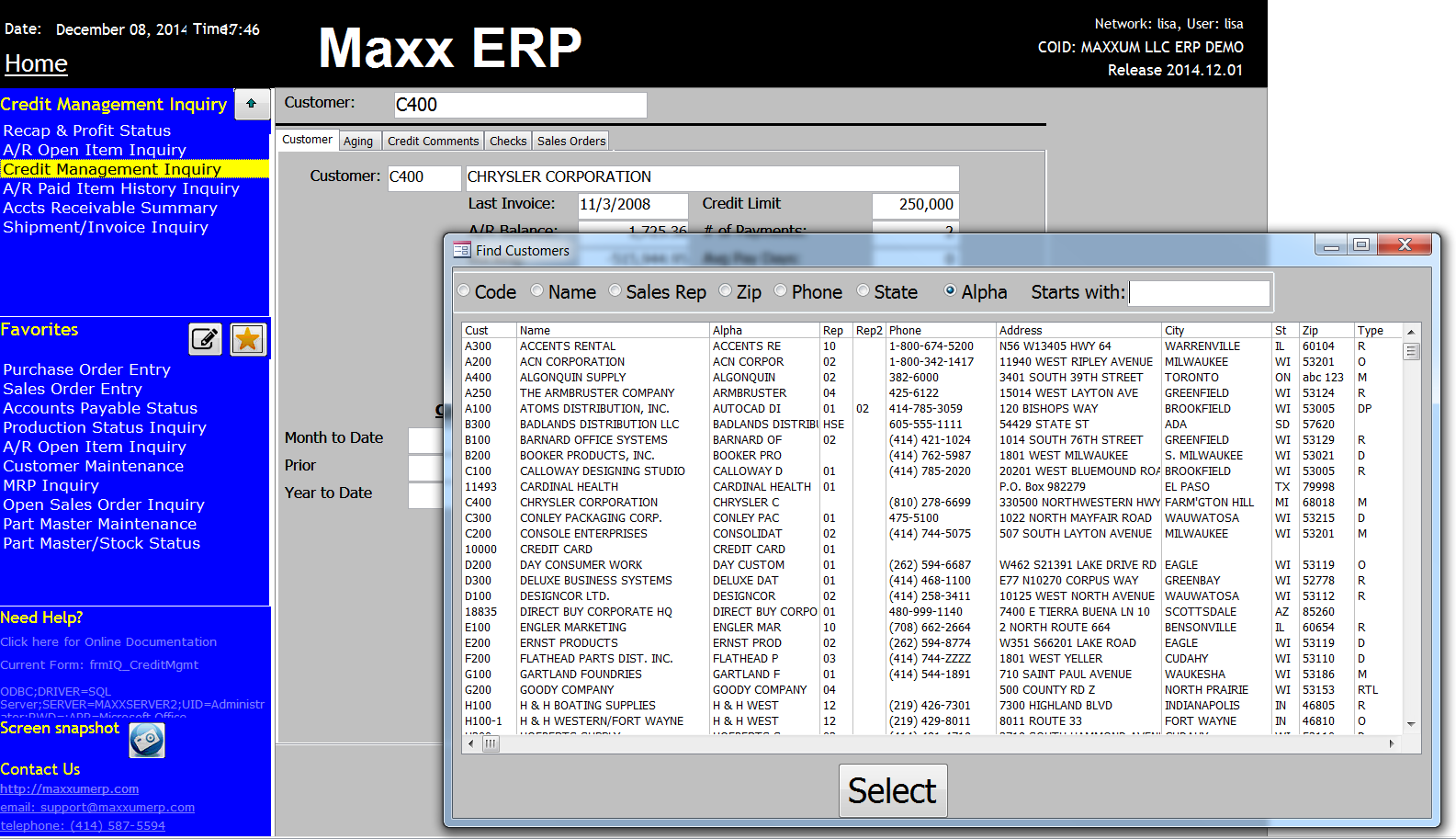Minimize the Find Customers dialog
Image resolution: width=1456 pixels, height=839 pixels.
click(x=1330, y=245)
